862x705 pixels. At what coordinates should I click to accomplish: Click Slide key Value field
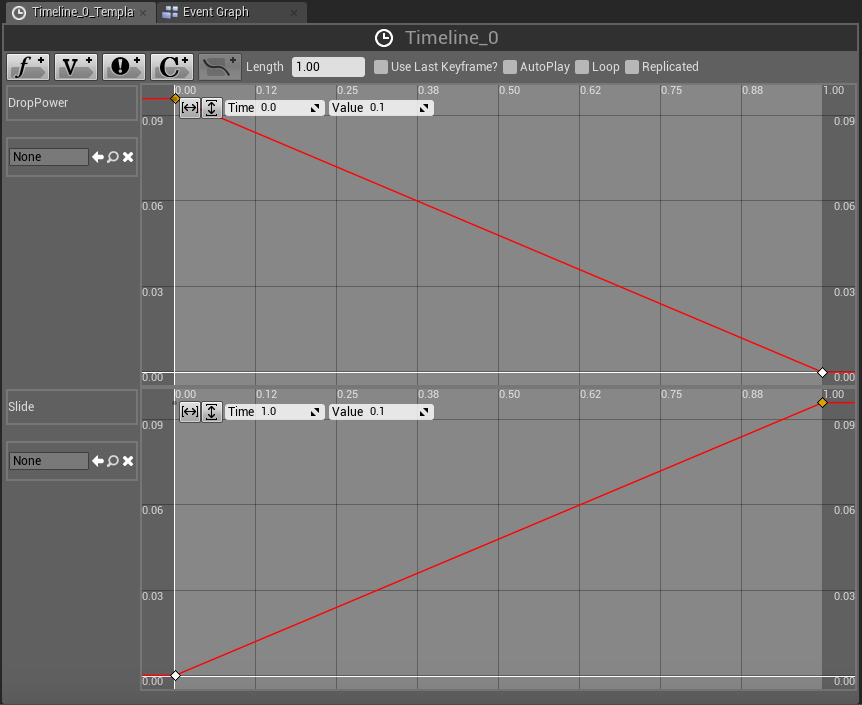point(381,412)
